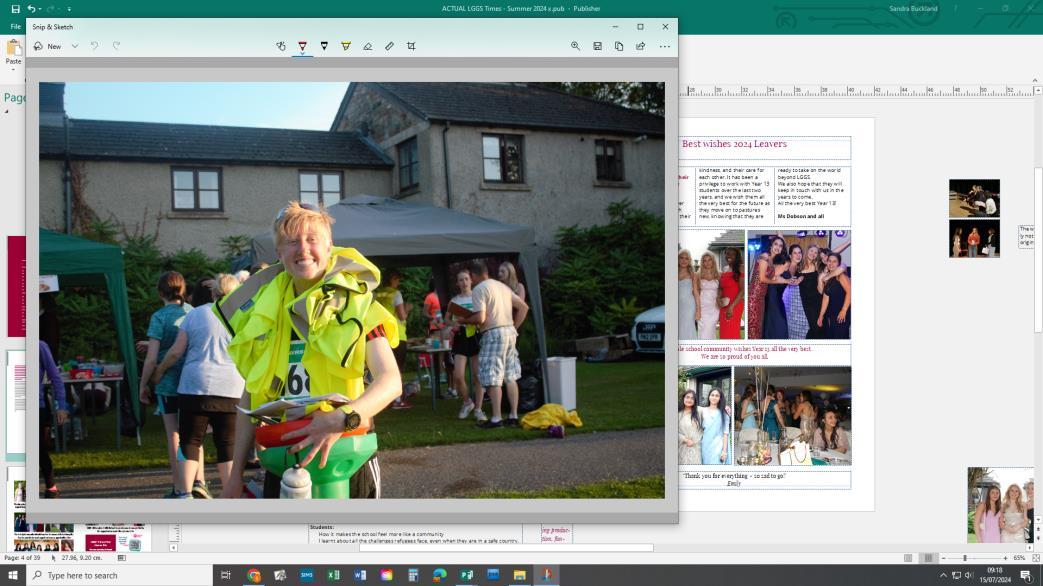
Task: Open the Publisher File tab
Action: (x=15, y=27)
